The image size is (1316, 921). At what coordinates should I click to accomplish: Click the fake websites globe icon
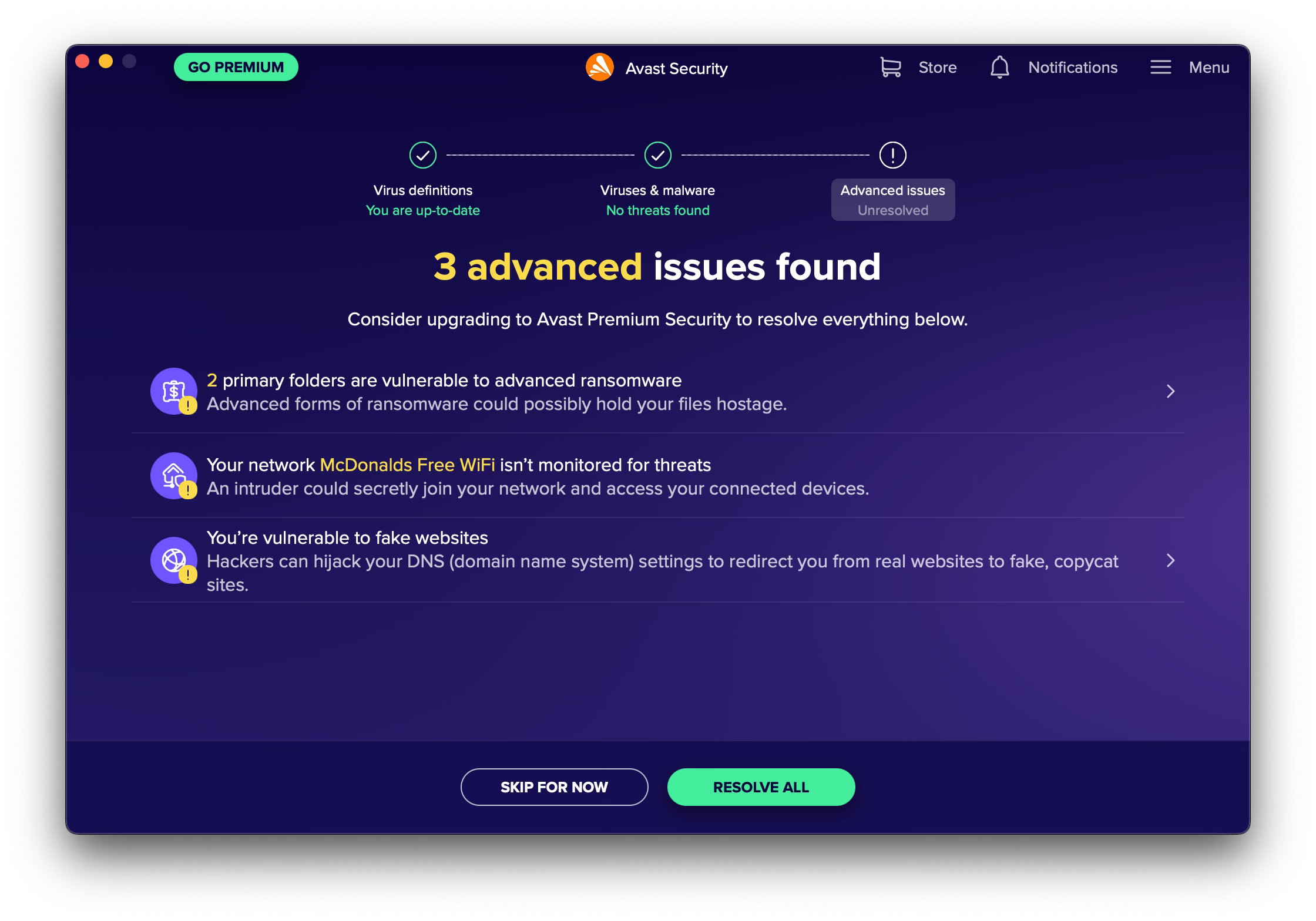(174, 560)
